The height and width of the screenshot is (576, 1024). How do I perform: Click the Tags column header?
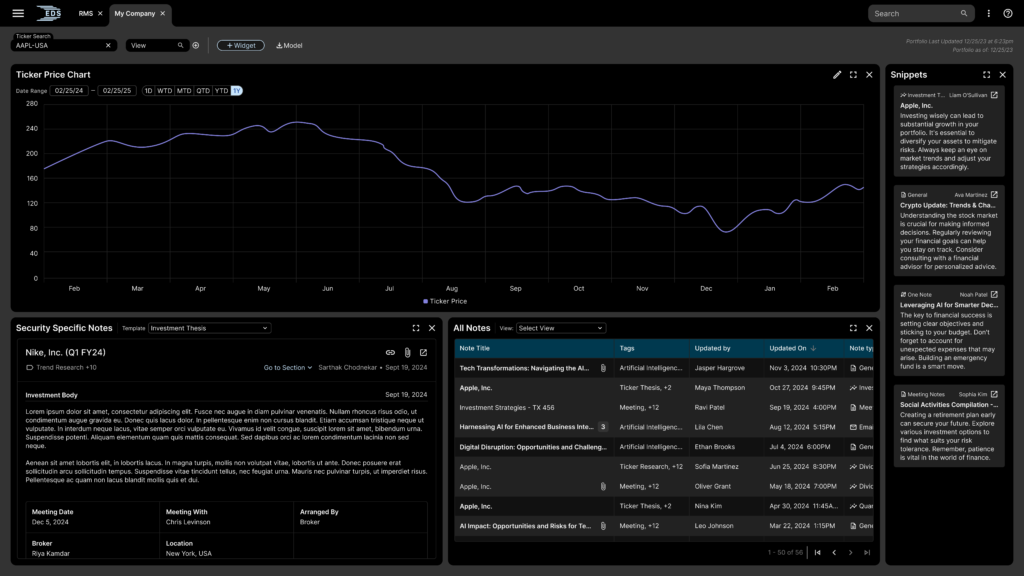pyautogui.click(x=652, y=349)
